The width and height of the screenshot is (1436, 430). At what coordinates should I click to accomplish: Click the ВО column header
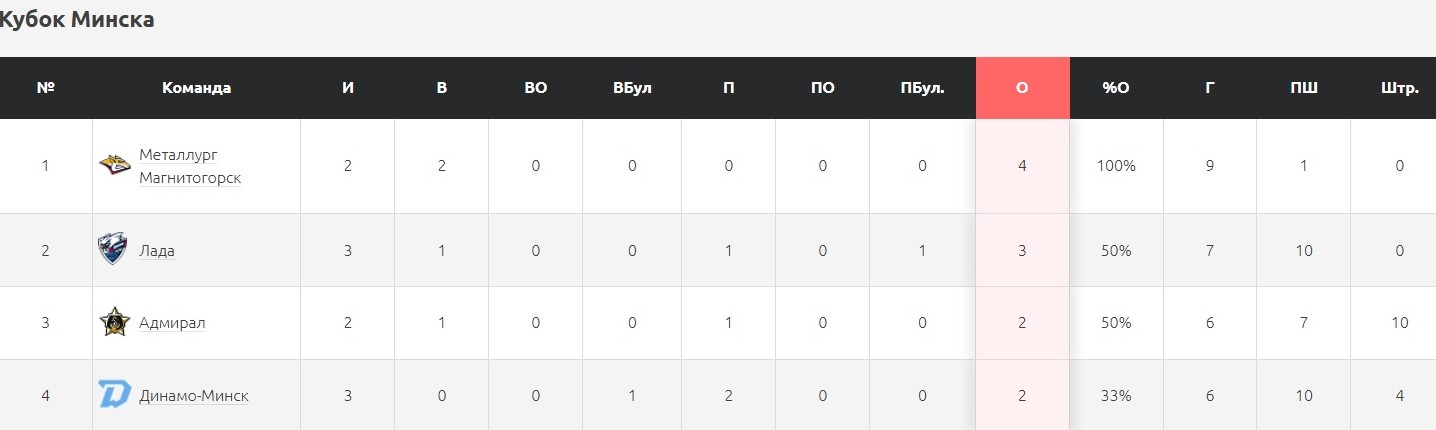coord(536,88)
